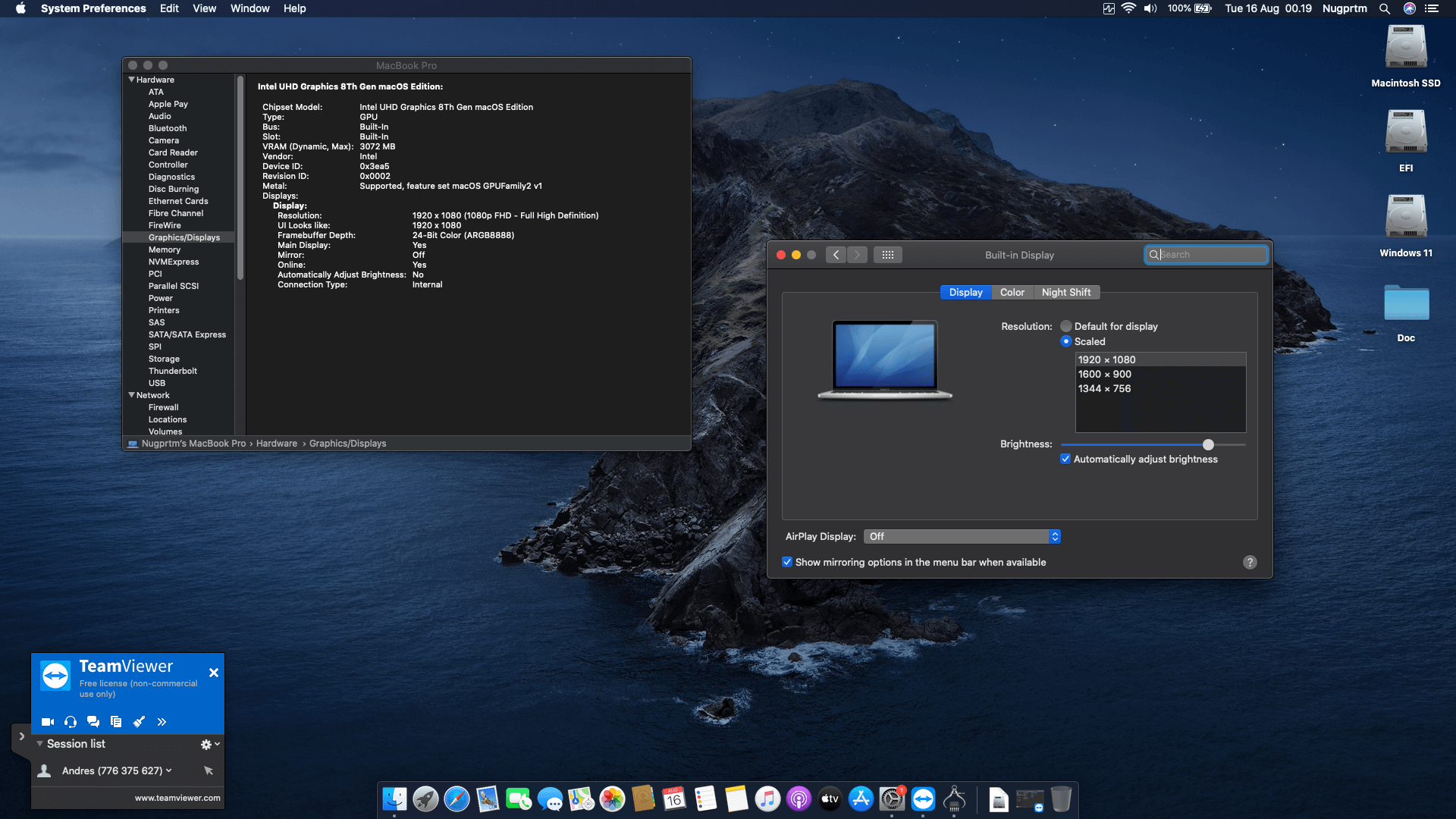This screenshot has width=1456, height=819.
Task: Open App Store from the Dock
Action: pos(861,799)
